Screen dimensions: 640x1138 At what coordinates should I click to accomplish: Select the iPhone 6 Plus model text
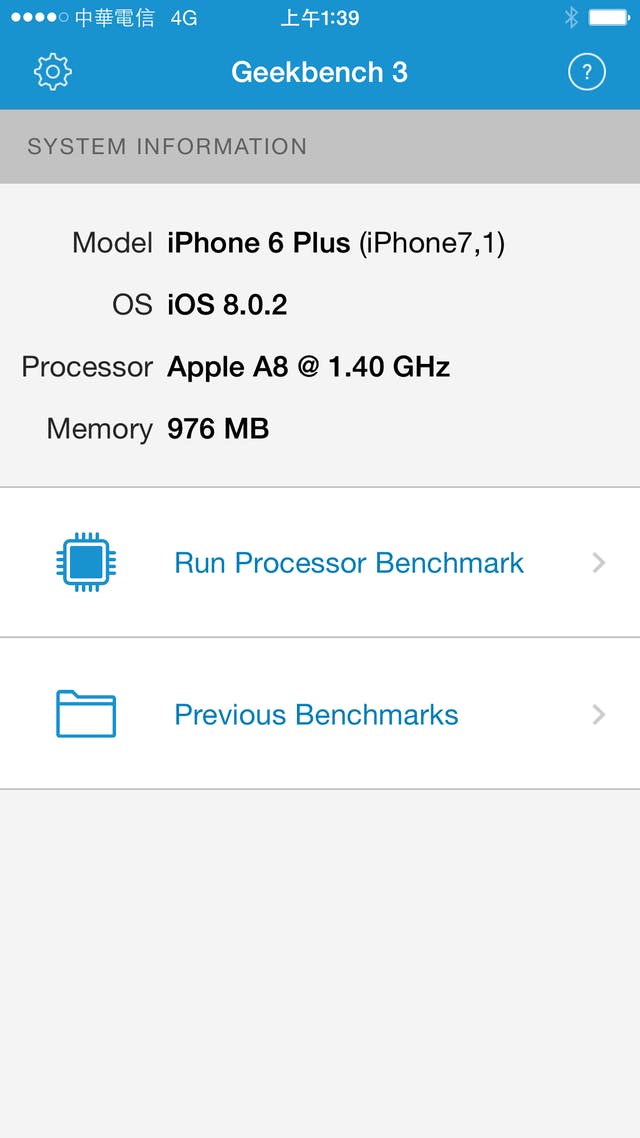coord(258,243)
